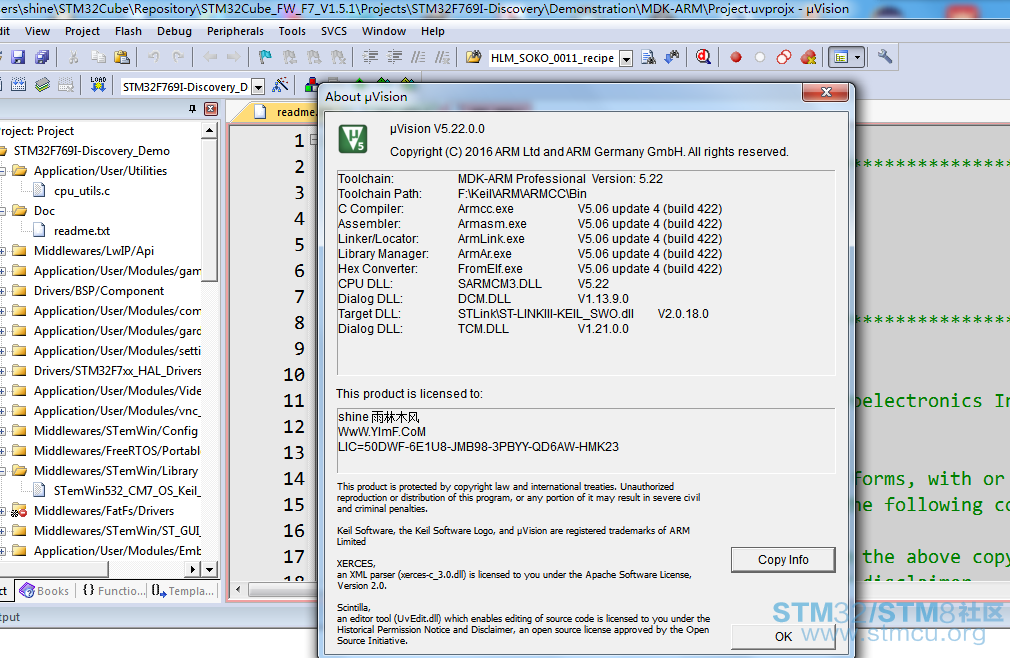Close the About µVision dialog
The image size is (1010, 658).
826,92
